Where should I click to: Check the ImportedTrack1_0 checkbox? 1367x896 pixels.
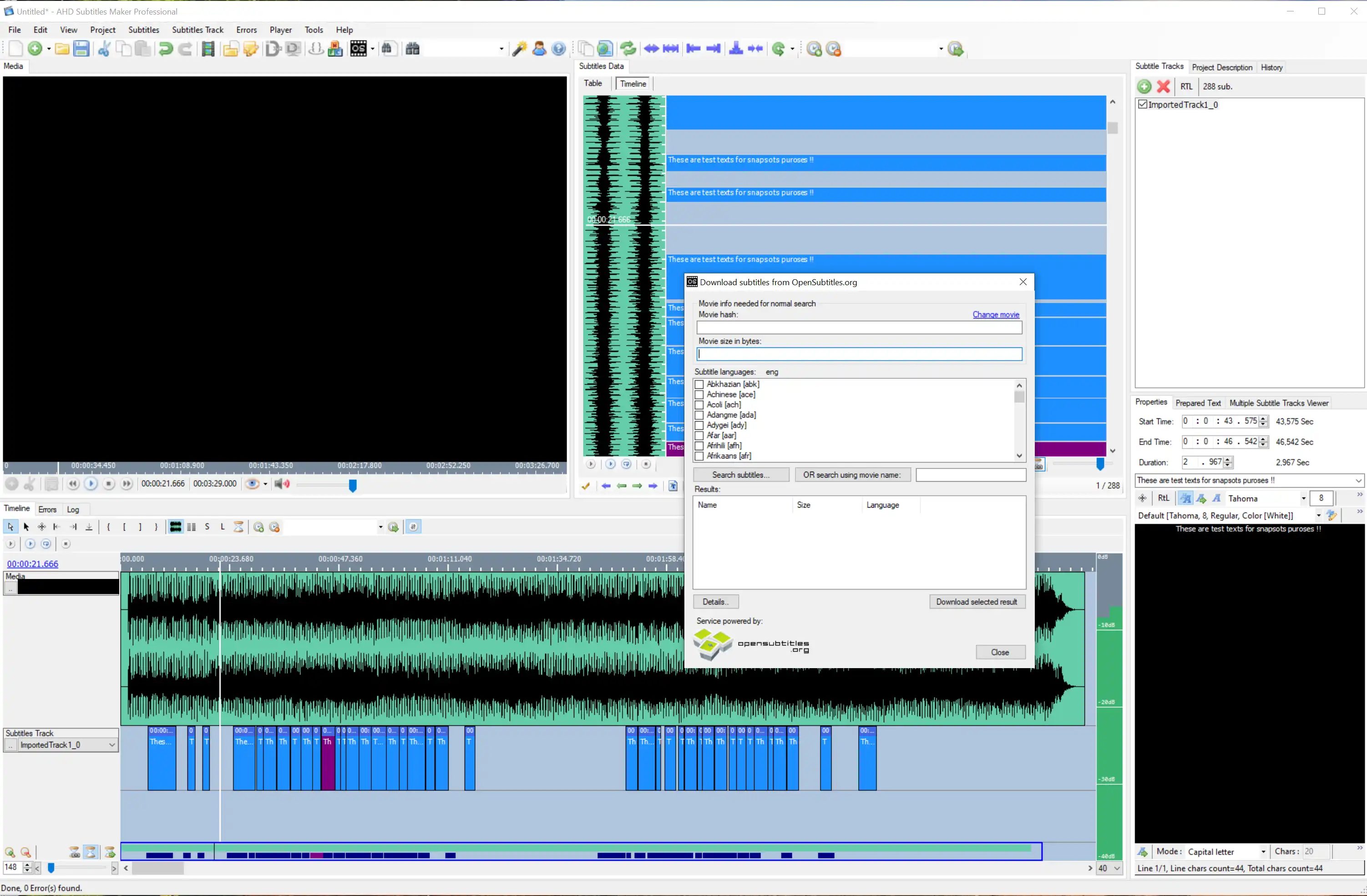pos(1143,105)
